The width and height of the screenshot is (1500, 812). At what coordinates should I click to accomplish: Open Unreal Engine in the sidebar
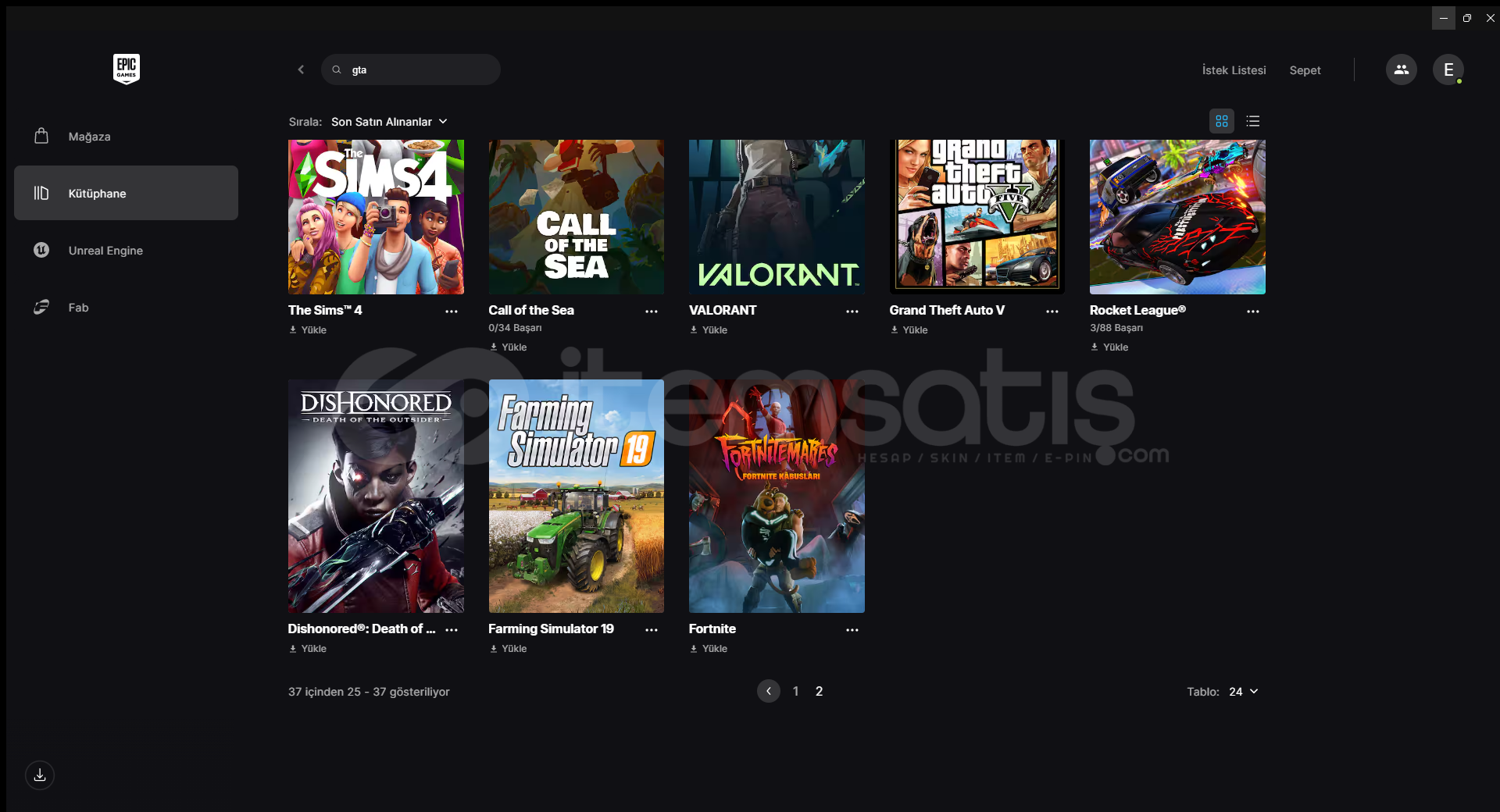pos(105,251)
